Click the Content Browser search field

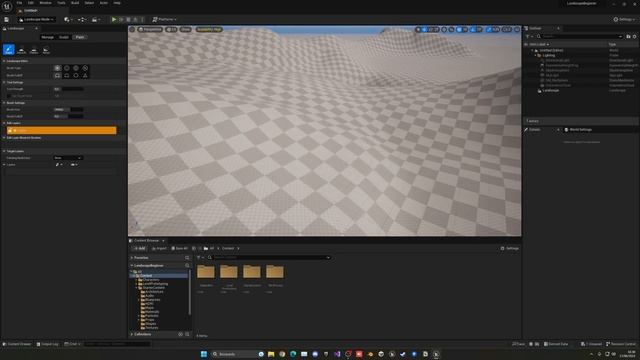point(269,258)
